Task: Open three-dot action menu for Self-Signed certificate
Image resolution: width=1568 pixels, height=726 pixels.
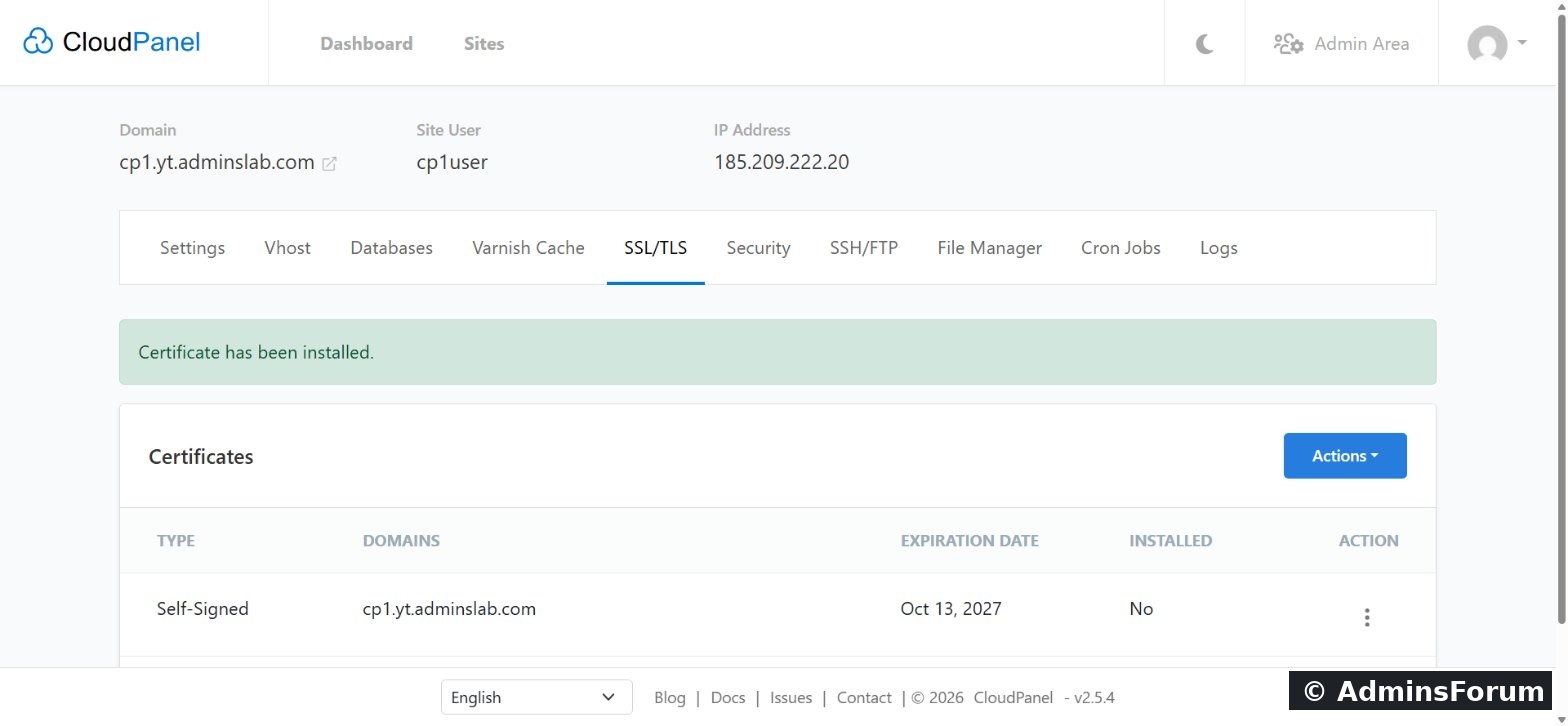Action: (x=1367, y=617)
